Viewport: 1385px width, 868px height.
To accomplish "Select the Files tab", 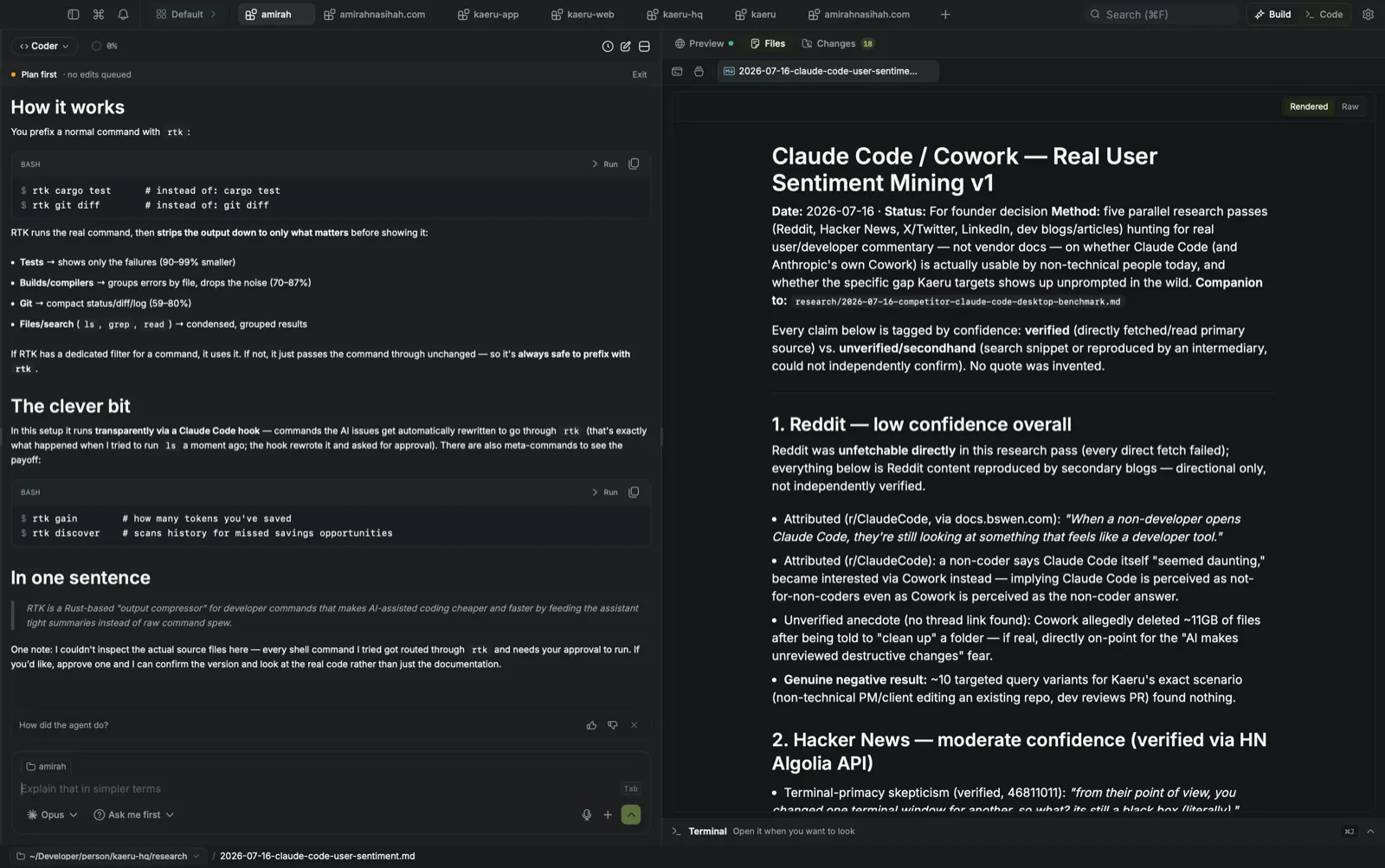I will pos(768,43).
